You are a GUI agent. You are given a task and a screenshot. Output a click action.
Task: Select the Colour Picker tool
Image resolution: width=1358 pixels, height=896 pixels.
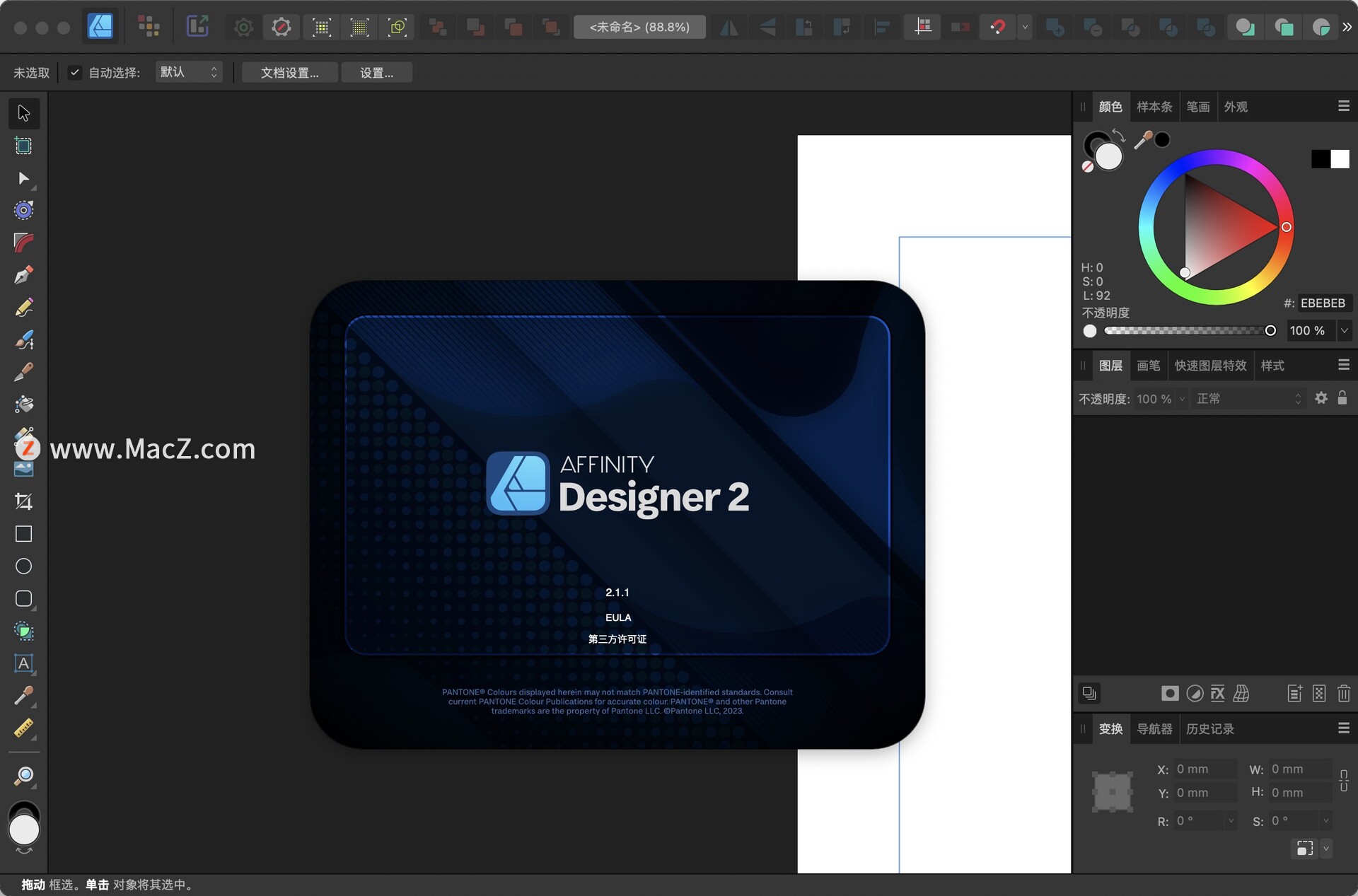23,697
